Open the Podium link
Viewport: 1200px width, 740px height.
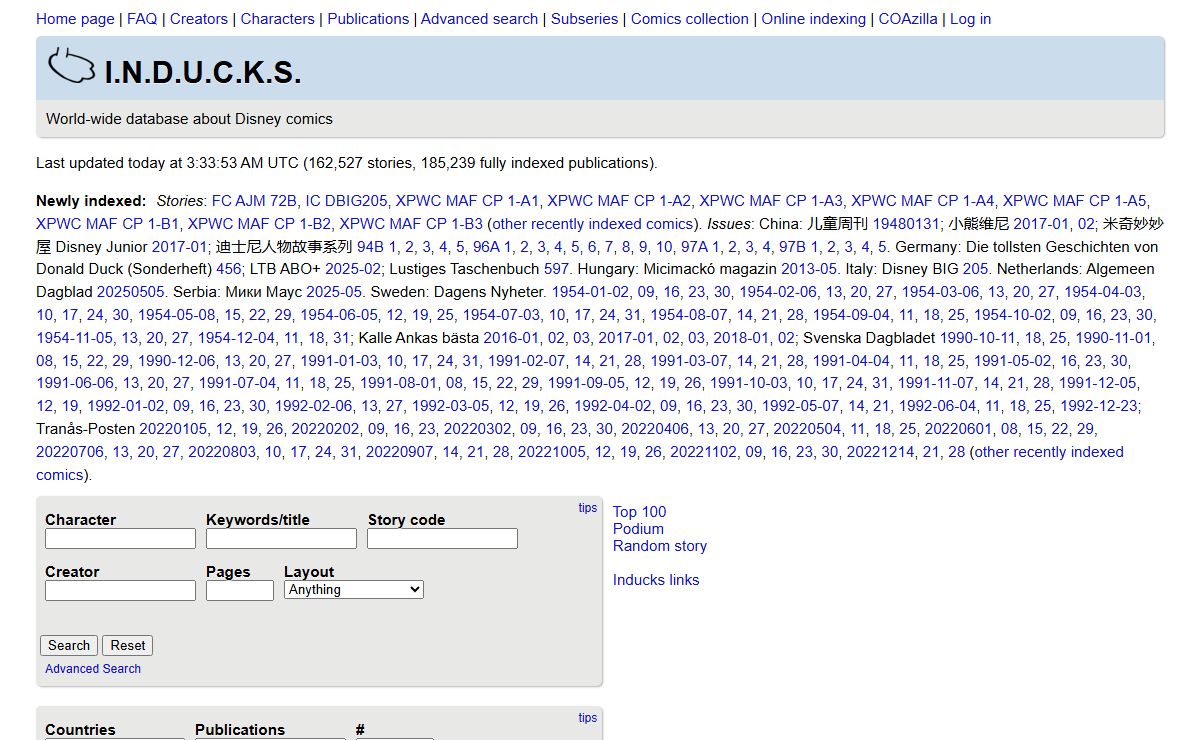pyautogui.click(x=638, y=529)
